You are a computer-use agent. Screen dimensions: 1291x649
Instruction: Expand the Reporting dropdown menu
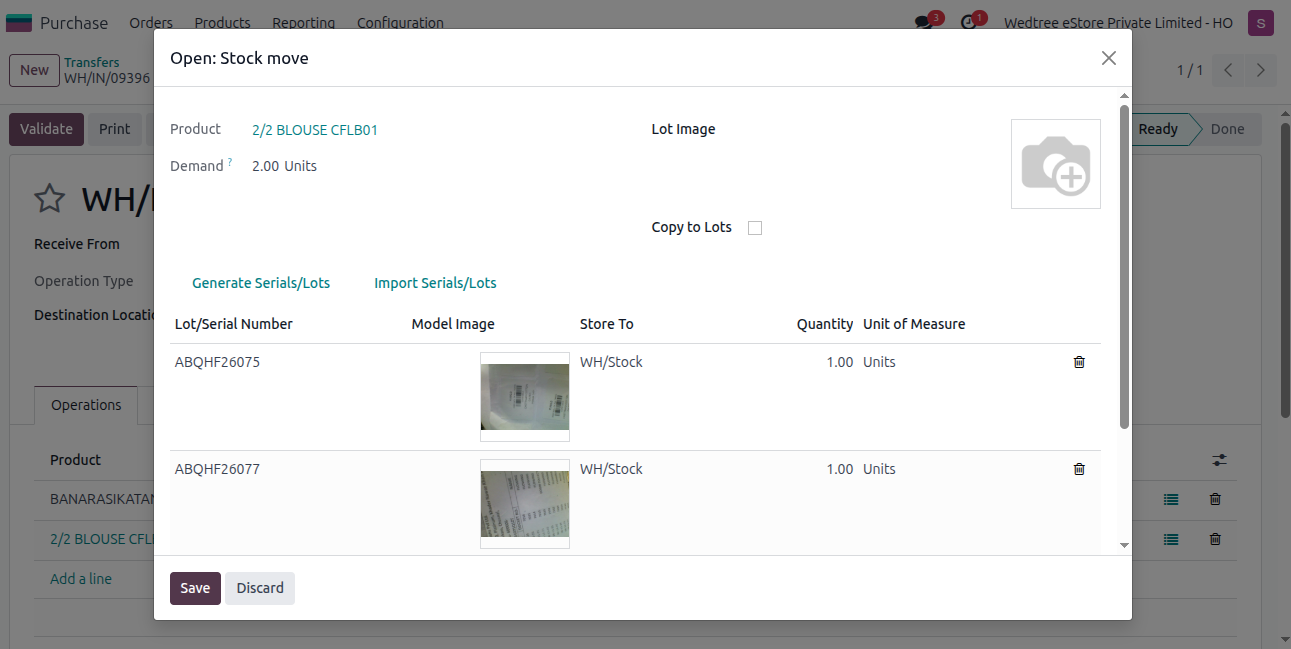303,22
